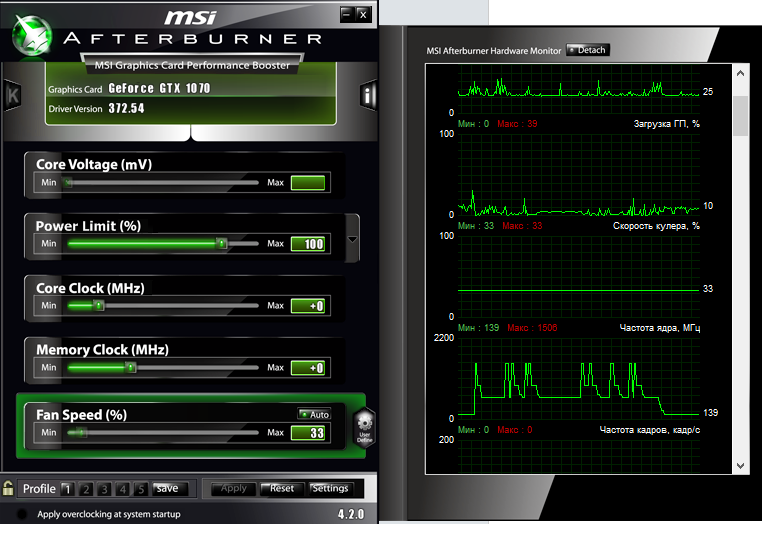The image size is (762, 545).
Task: Click the Core Clock slider handle
Action: (99, 305)
